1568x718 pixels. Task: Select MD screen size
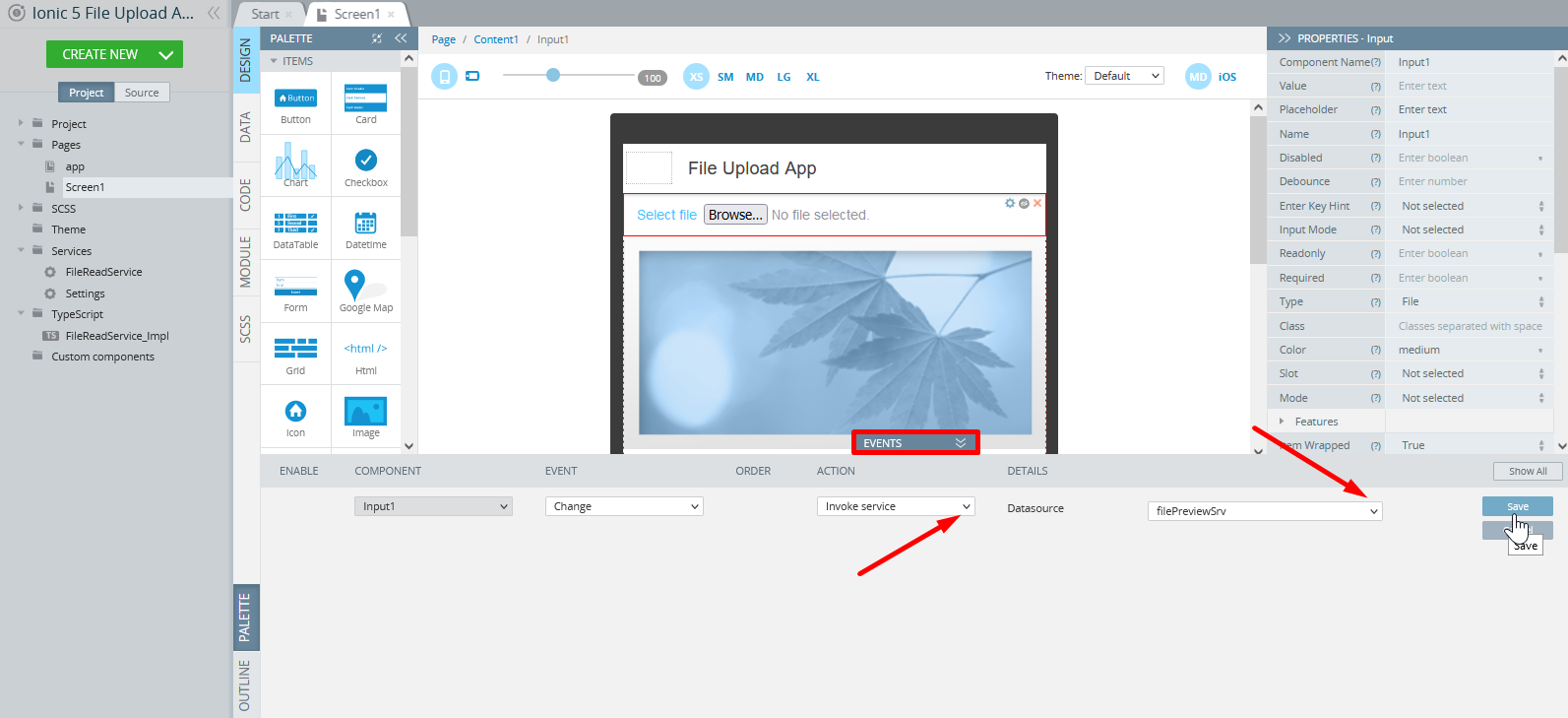point(755,77)
